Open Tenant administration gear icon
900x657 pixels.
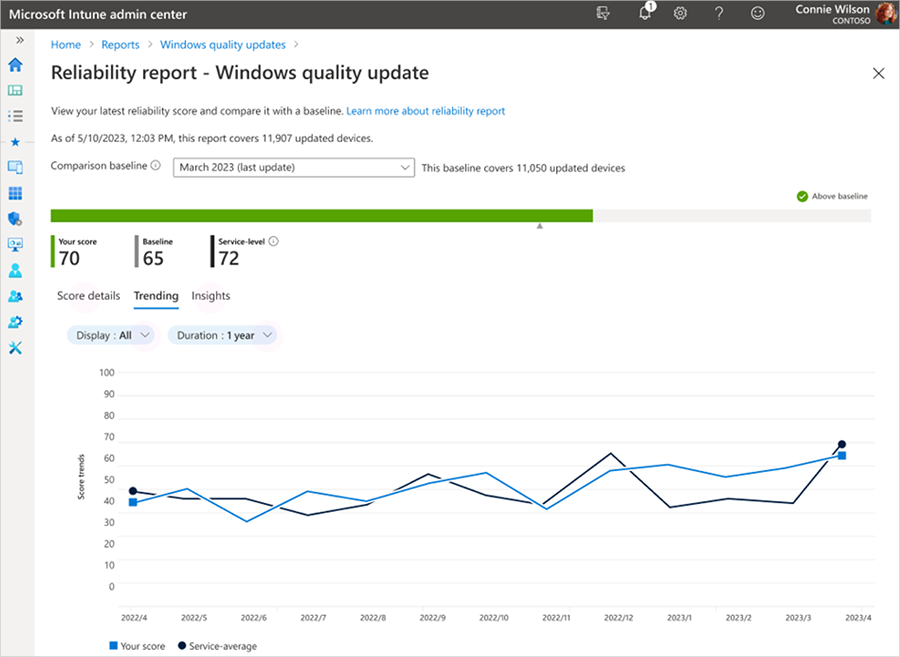[15, 322]
